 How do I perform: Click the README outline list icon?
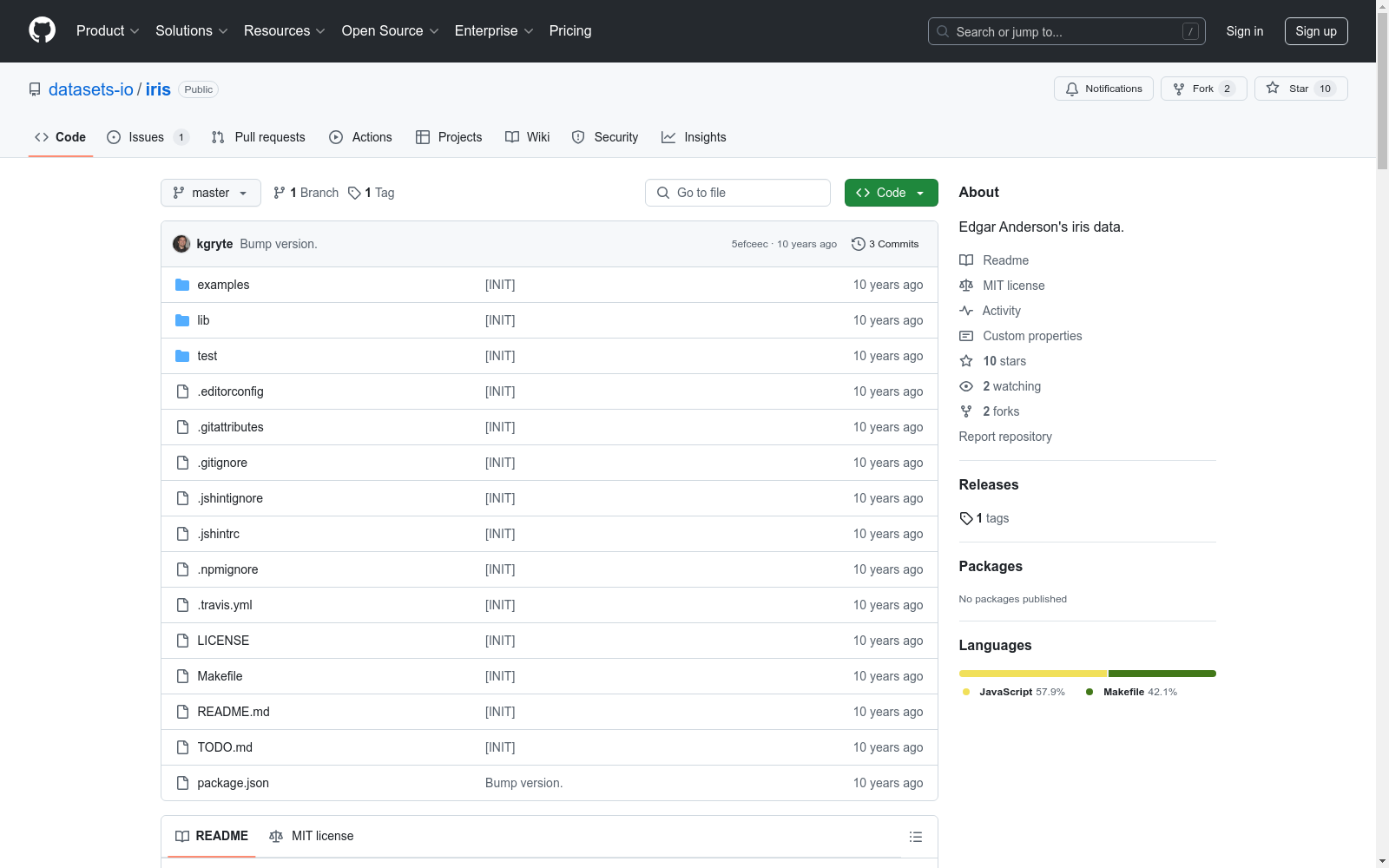coord(915,837)
